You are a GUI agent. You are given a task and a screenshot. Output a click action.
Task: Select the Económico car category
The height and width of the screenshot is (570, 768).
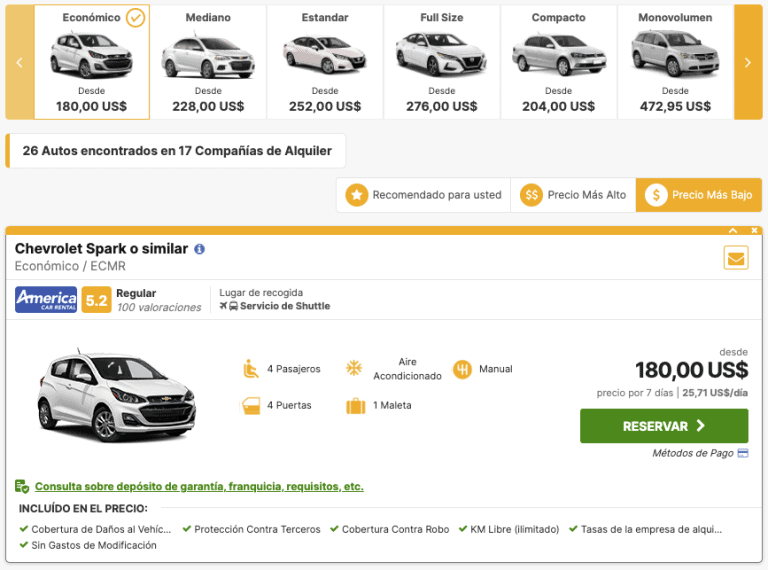click(x=92, y=62)
